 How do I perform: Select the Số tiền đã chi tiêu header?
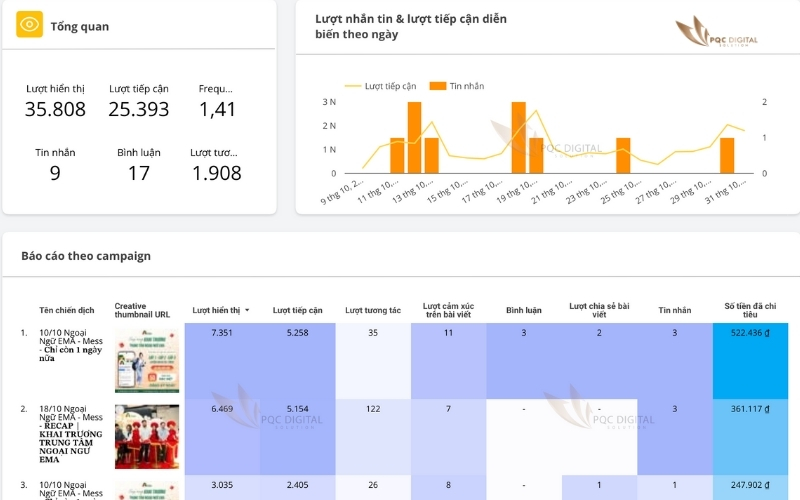coord(750,310)
